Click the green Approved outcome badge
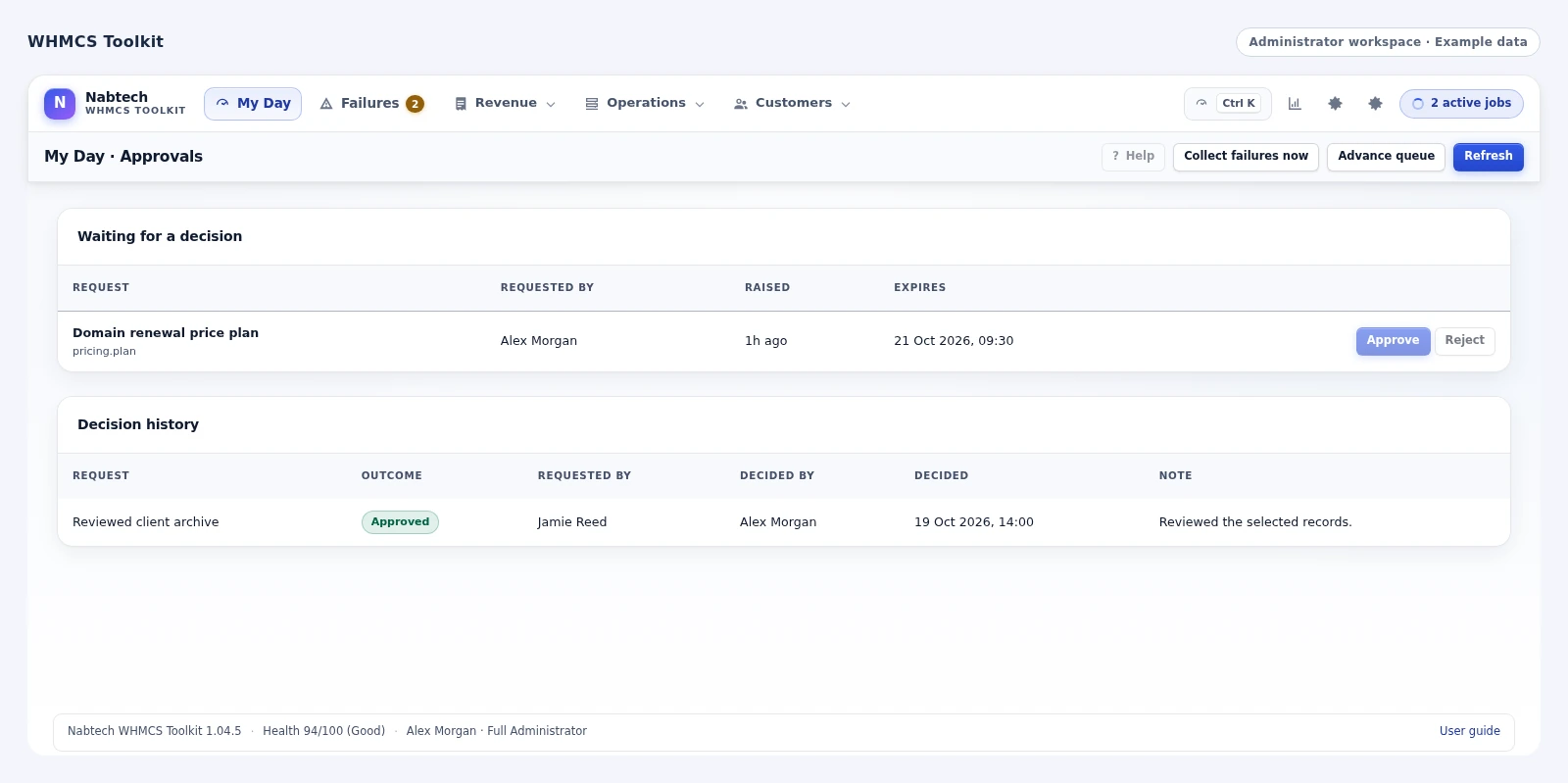The width and height of the screenshot is (1568, 783). pos(400,522)
